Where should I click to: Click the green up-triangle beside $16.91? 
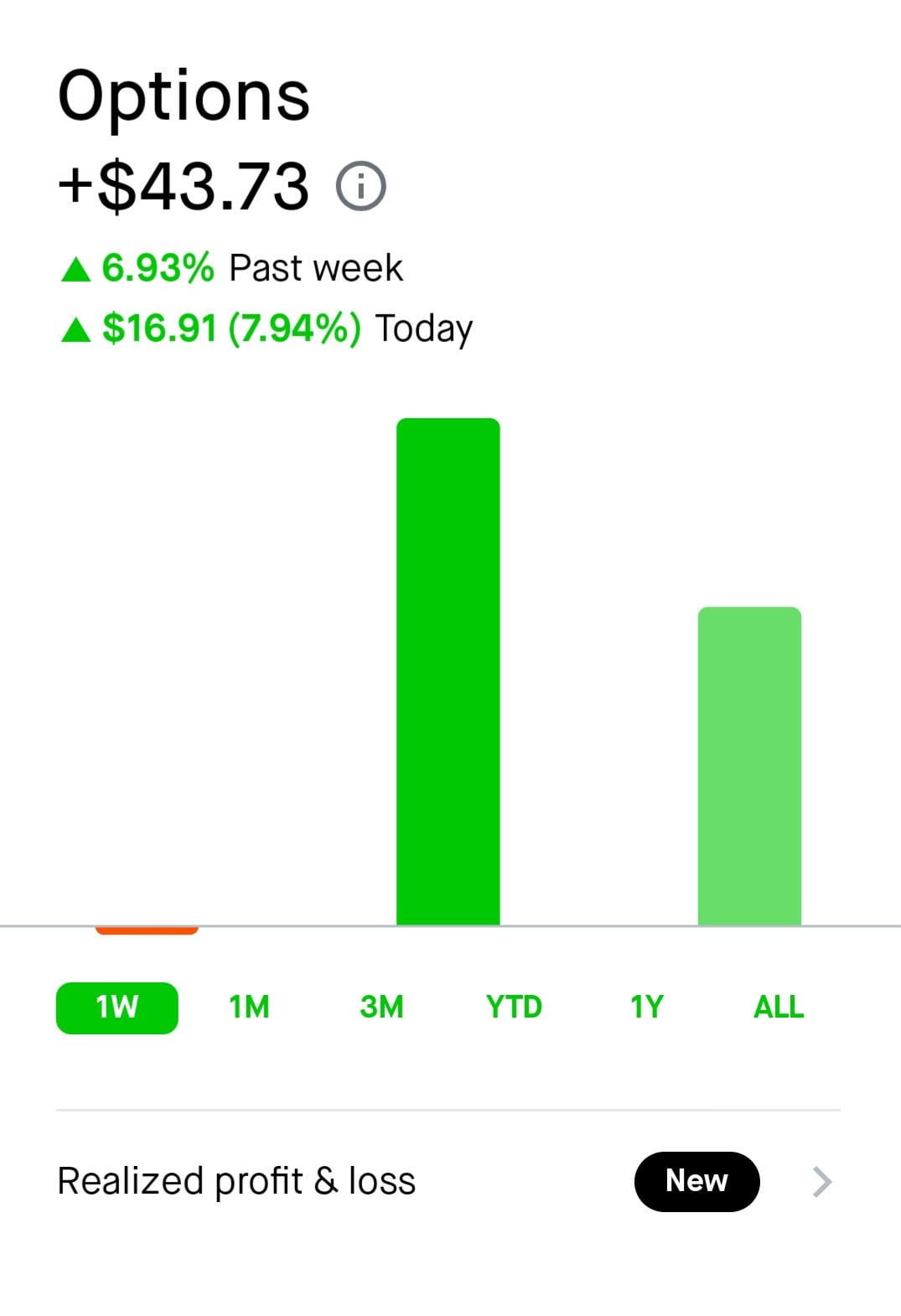[75, 329]
